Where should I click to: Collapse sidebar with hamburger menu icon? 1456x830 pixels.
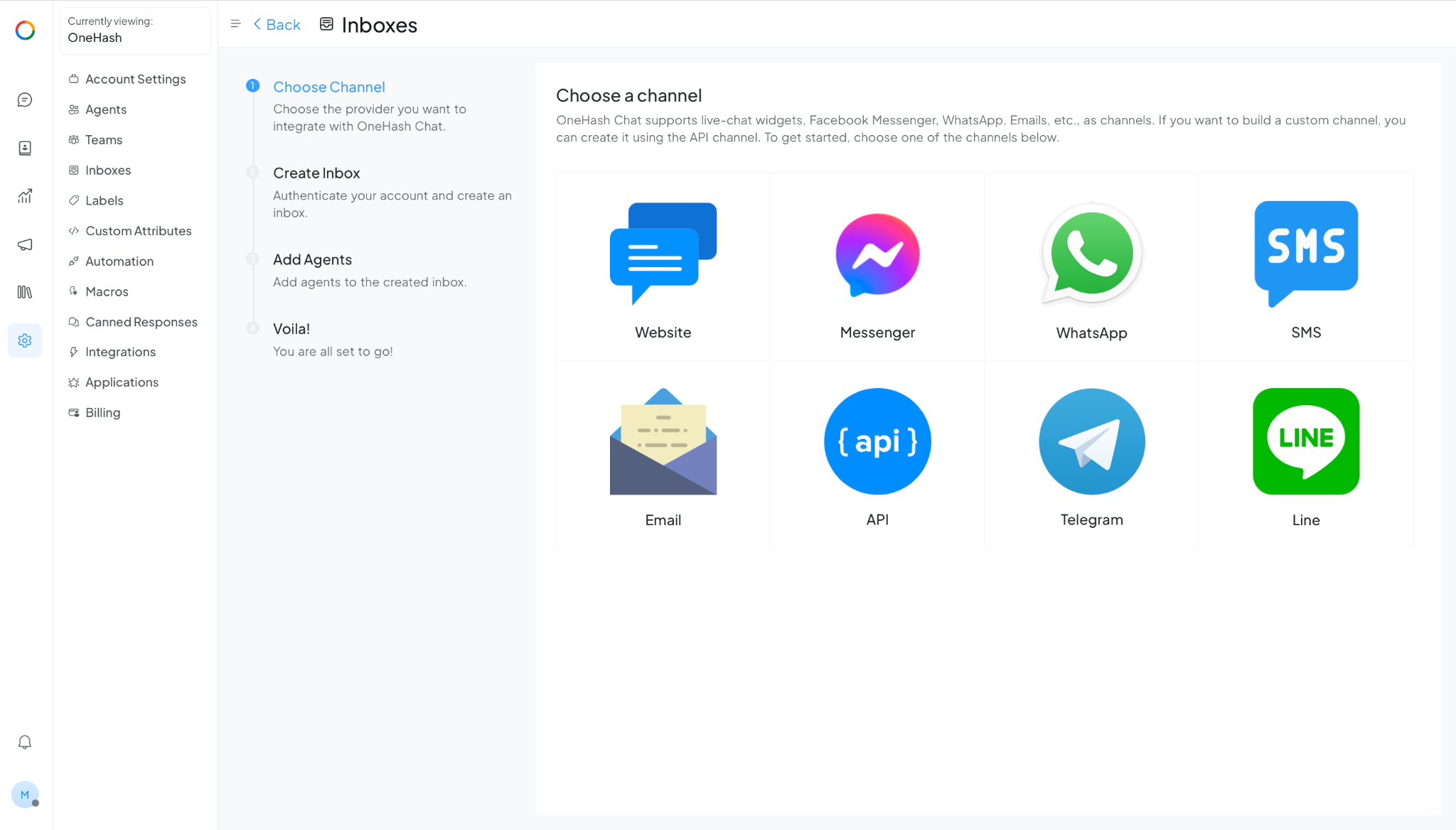tap(235, 24)
